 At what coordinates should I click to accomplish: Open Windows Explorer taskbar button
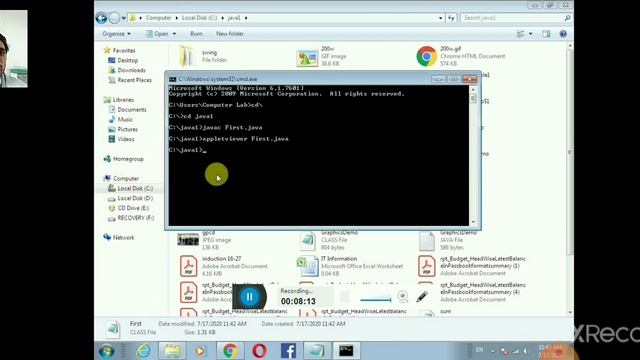tap(172, 351)
